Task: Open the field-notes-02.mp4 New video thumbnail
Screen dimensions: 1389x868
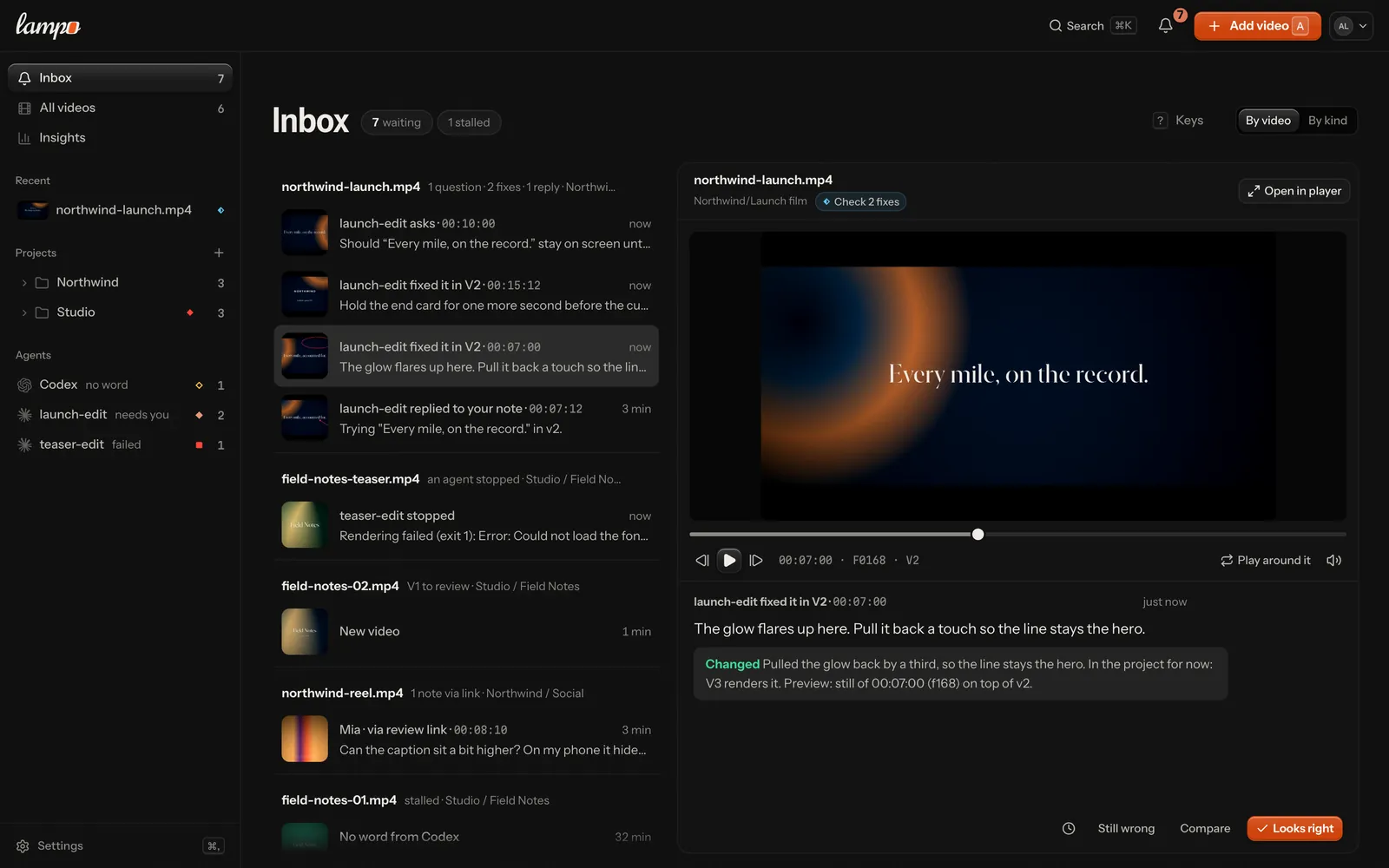Action: pos(305,632)
